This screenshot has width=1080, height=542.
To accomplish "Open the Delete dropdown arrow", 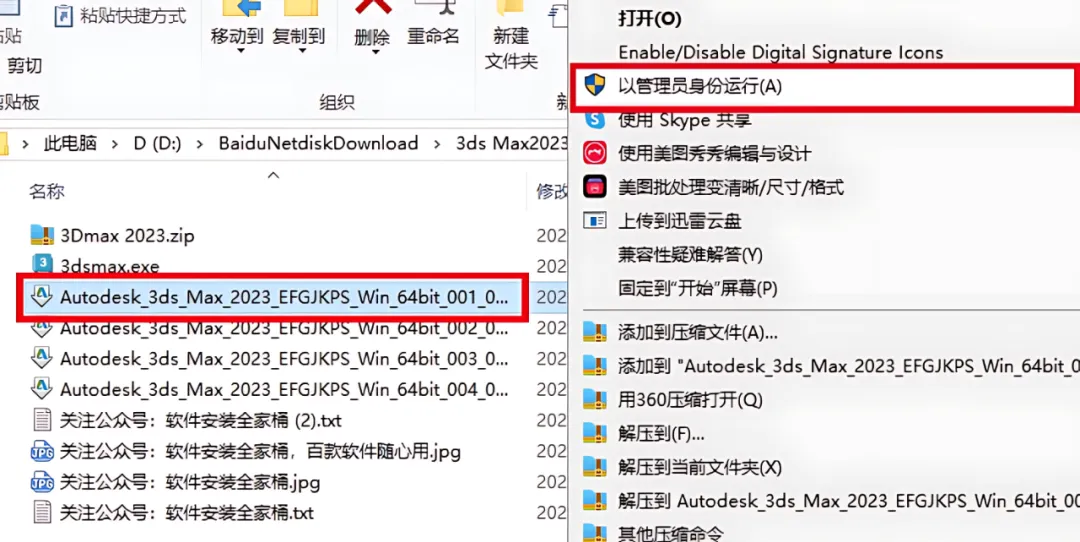I will [x=372, y=51].
